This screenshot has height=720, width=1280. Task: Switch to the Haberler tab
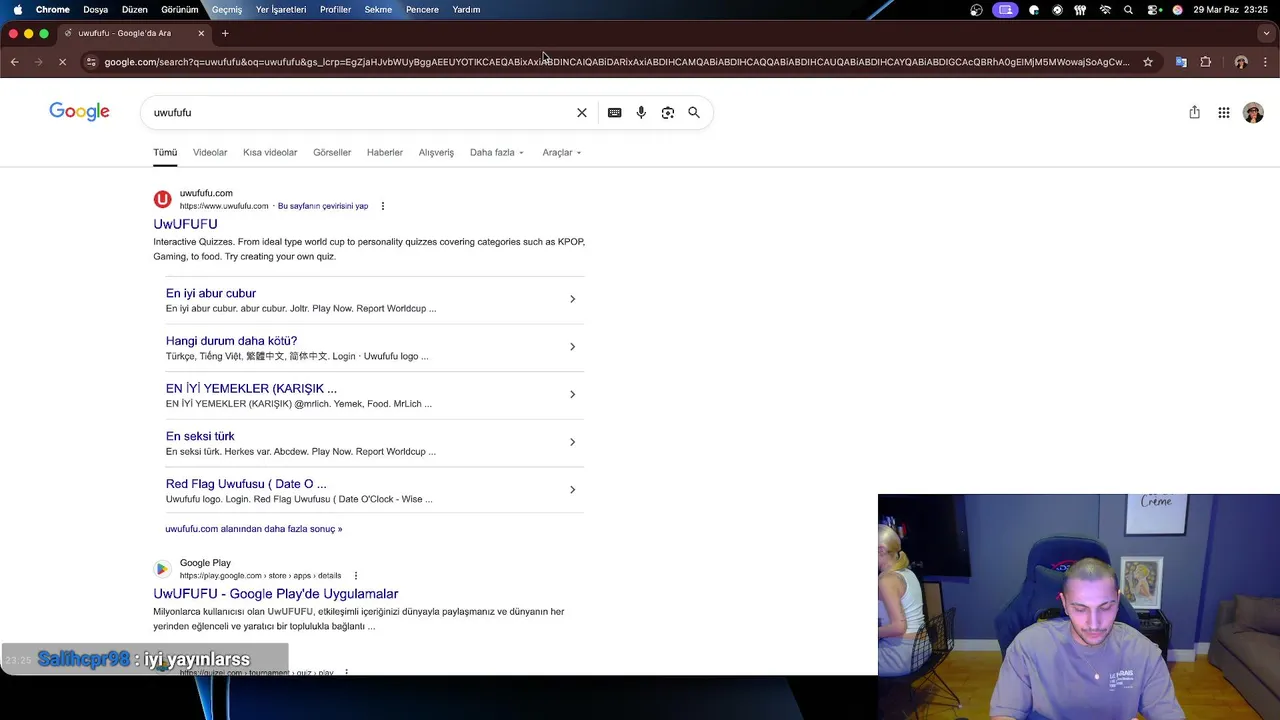tap(385, 153)
